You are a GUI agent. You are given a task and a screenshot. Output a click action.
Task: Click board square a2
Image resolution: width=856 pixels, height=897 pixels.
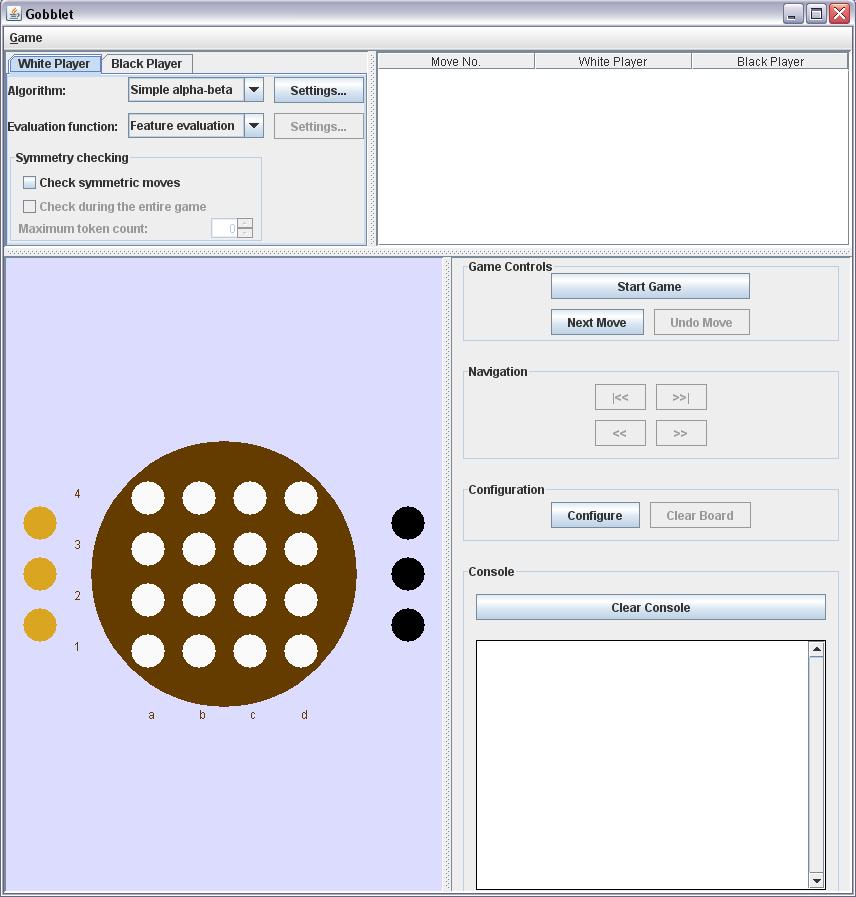pos(148,600)
